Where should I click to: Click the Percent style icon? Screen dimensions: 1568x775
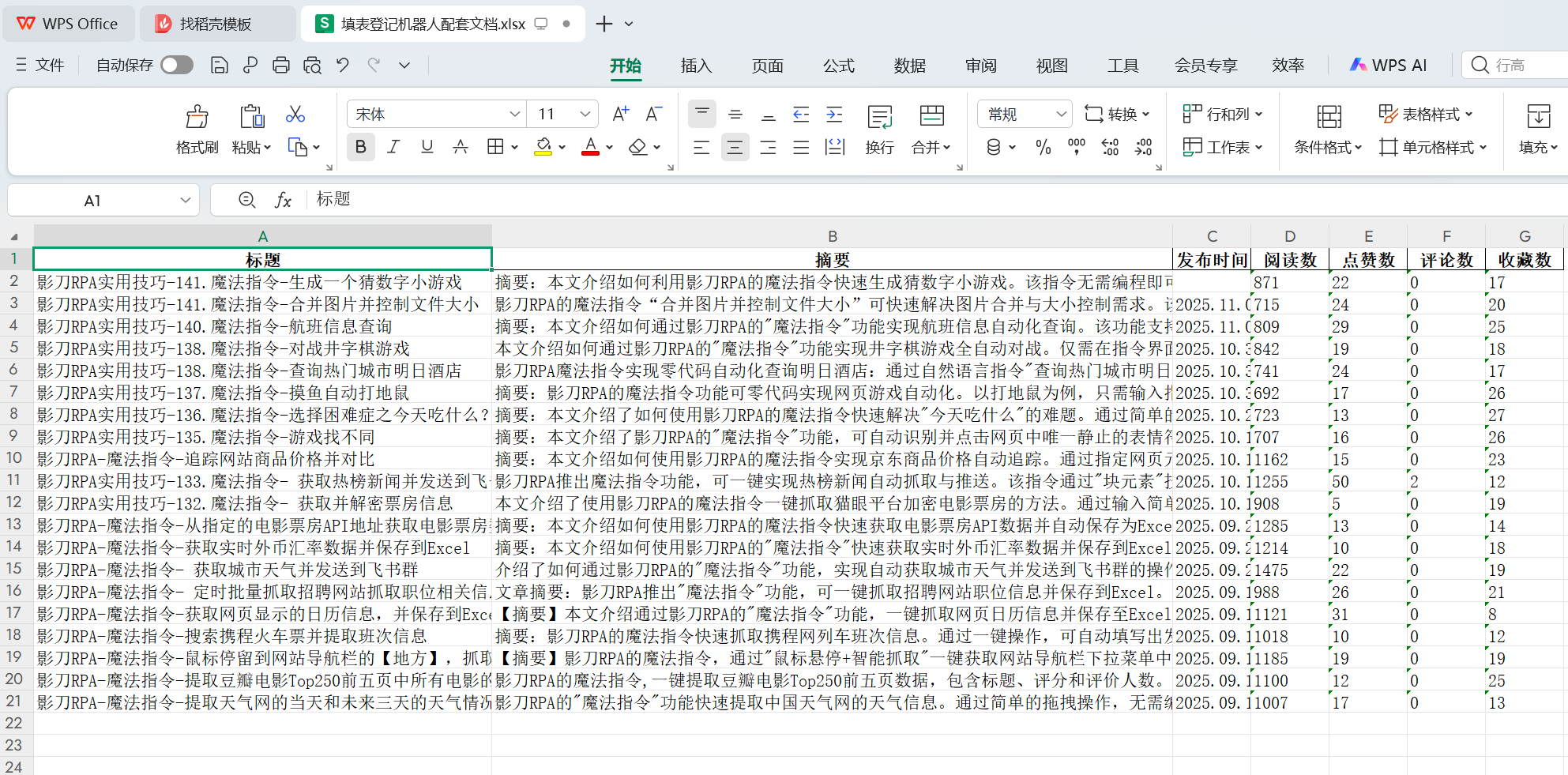pyautogui.click(x=1043, y=148)
